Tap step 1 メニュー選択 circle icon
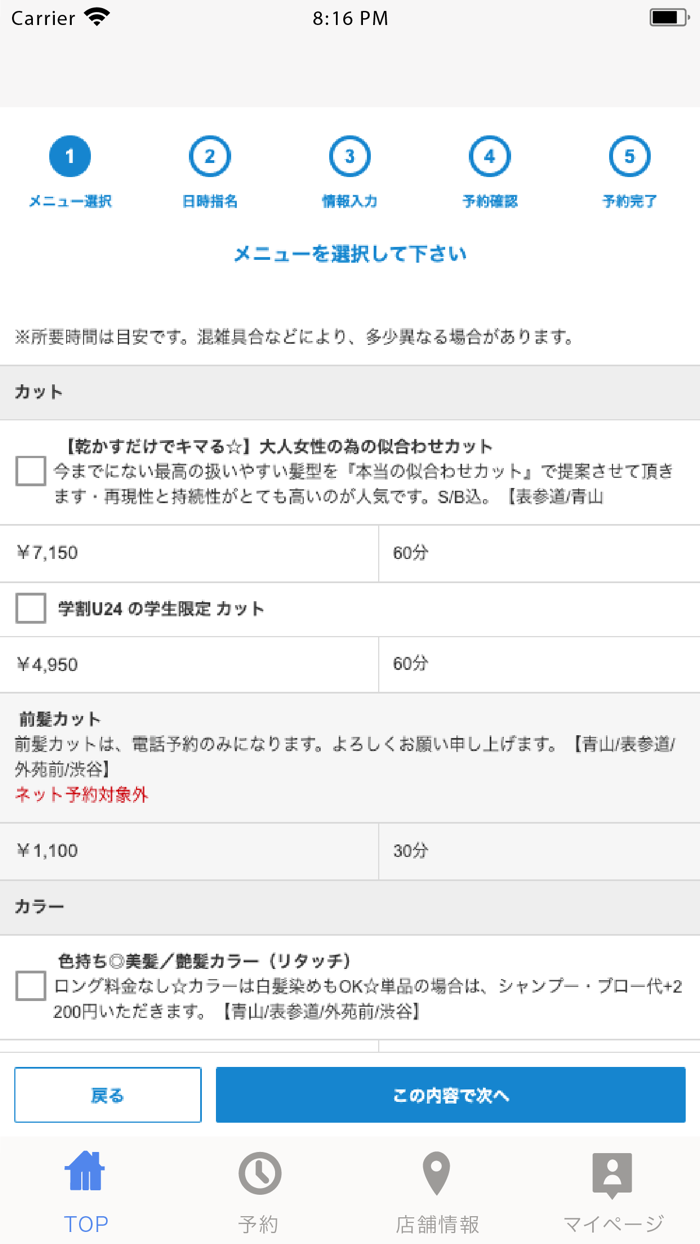 [70, 155]
